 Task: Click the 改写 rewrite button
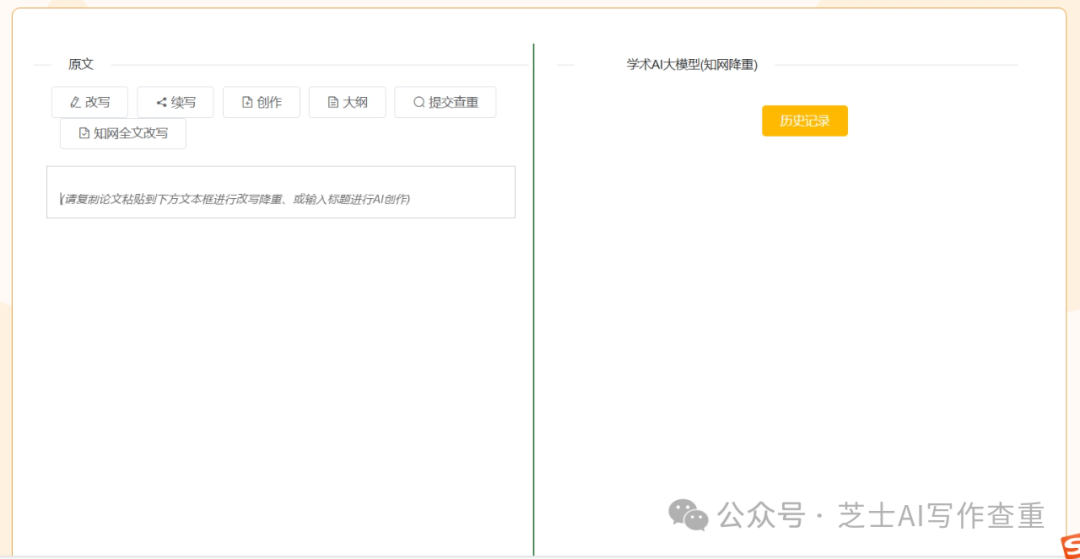tap(90, 103)
